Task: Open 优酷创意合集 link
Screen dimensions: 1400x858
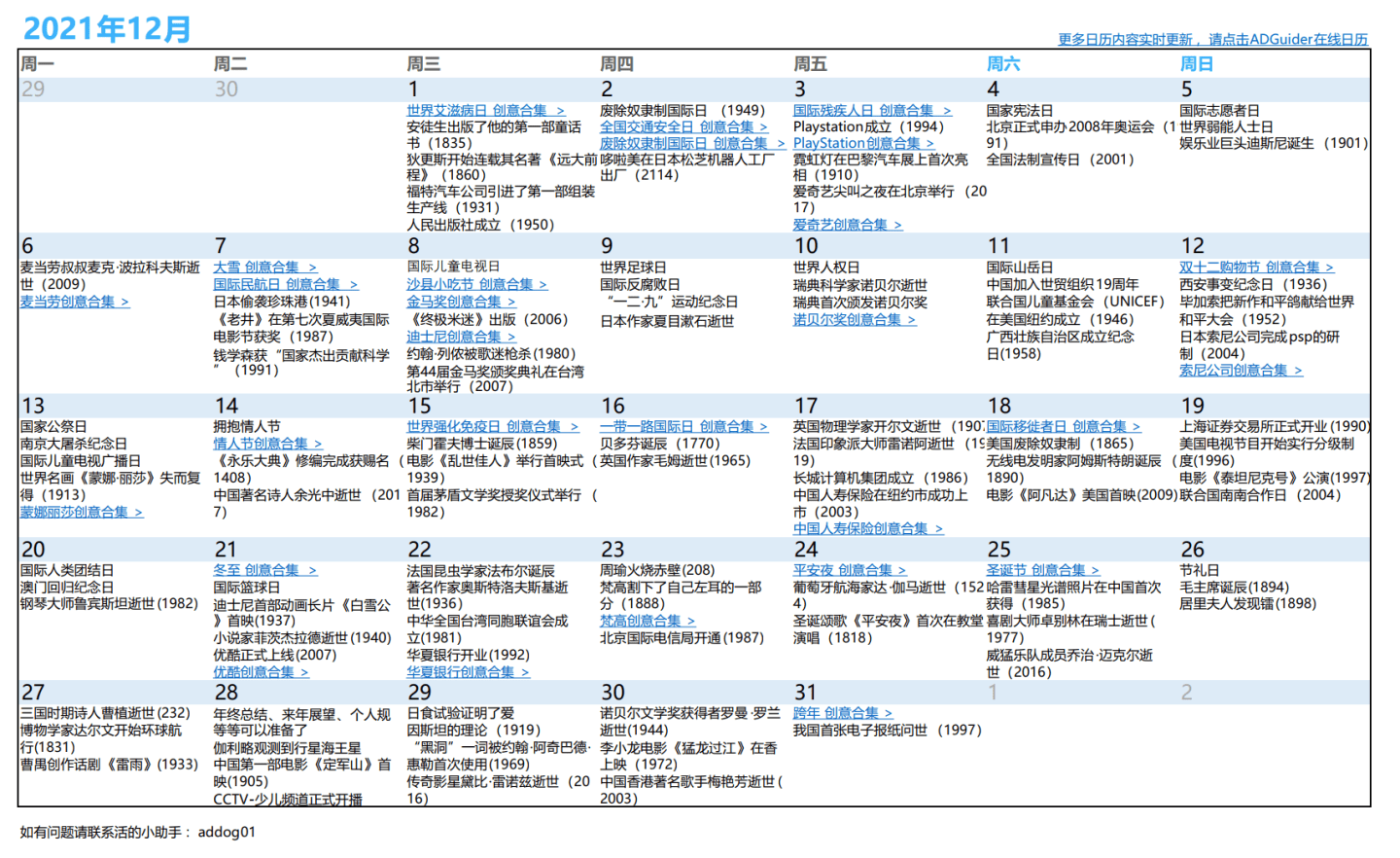Action: [x=261, y=671]
